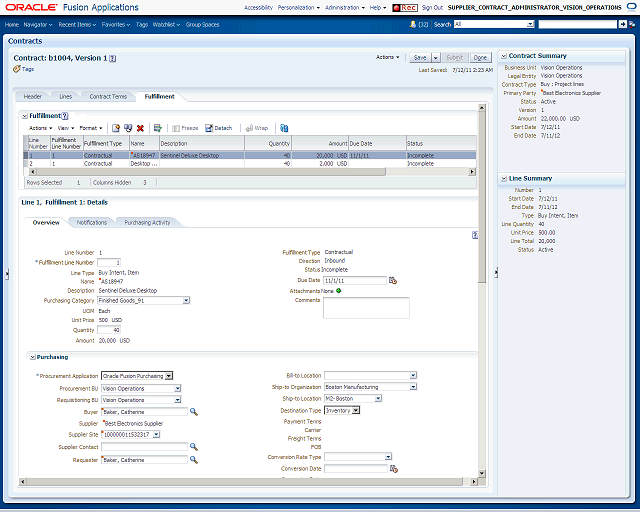Switch to the Lines tab
Image resolution: width=640 pixels, height=512 pixels.
65,97
